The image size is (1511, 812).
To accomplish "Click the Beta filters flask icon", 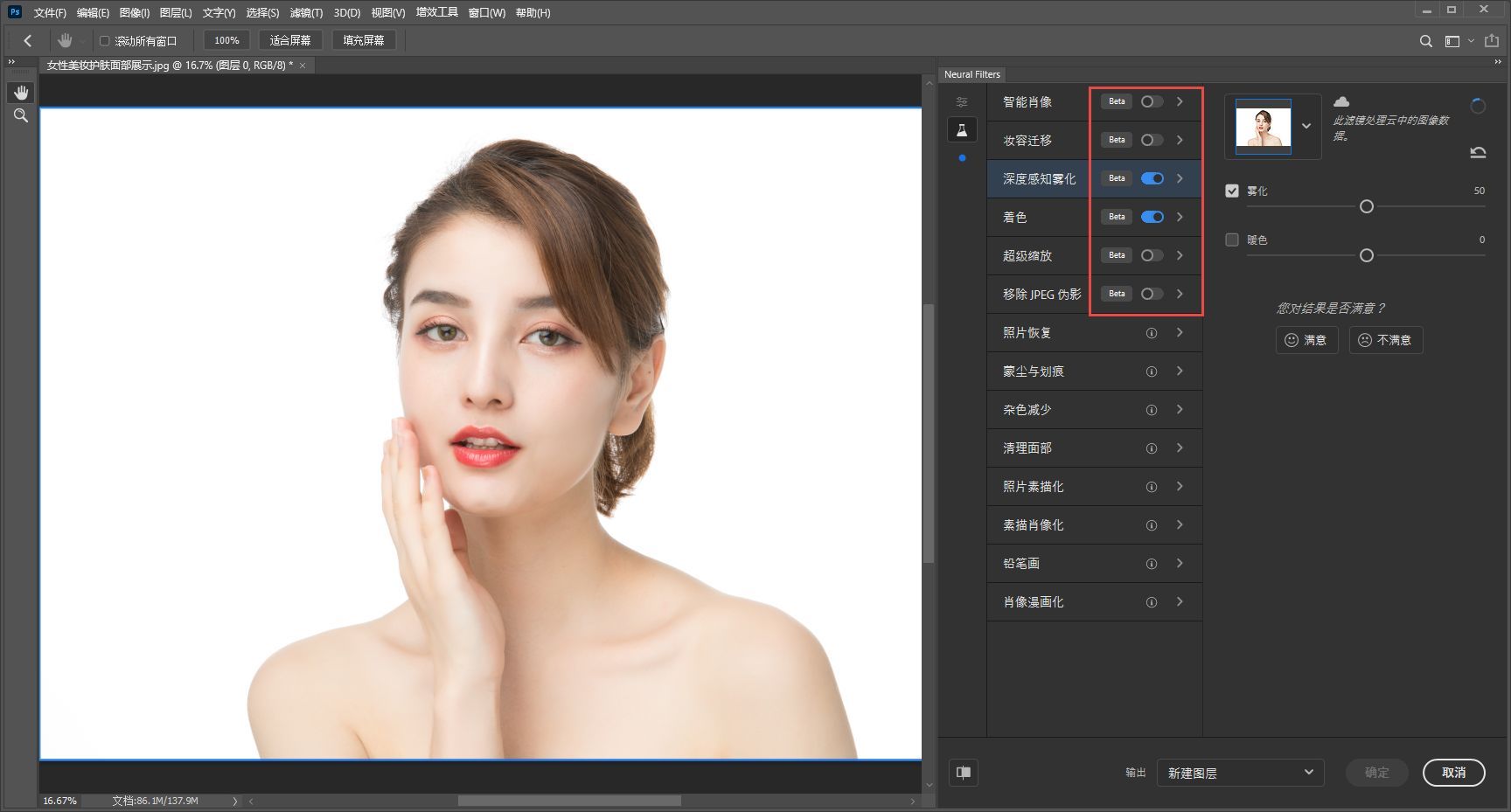I will [962, 129].
